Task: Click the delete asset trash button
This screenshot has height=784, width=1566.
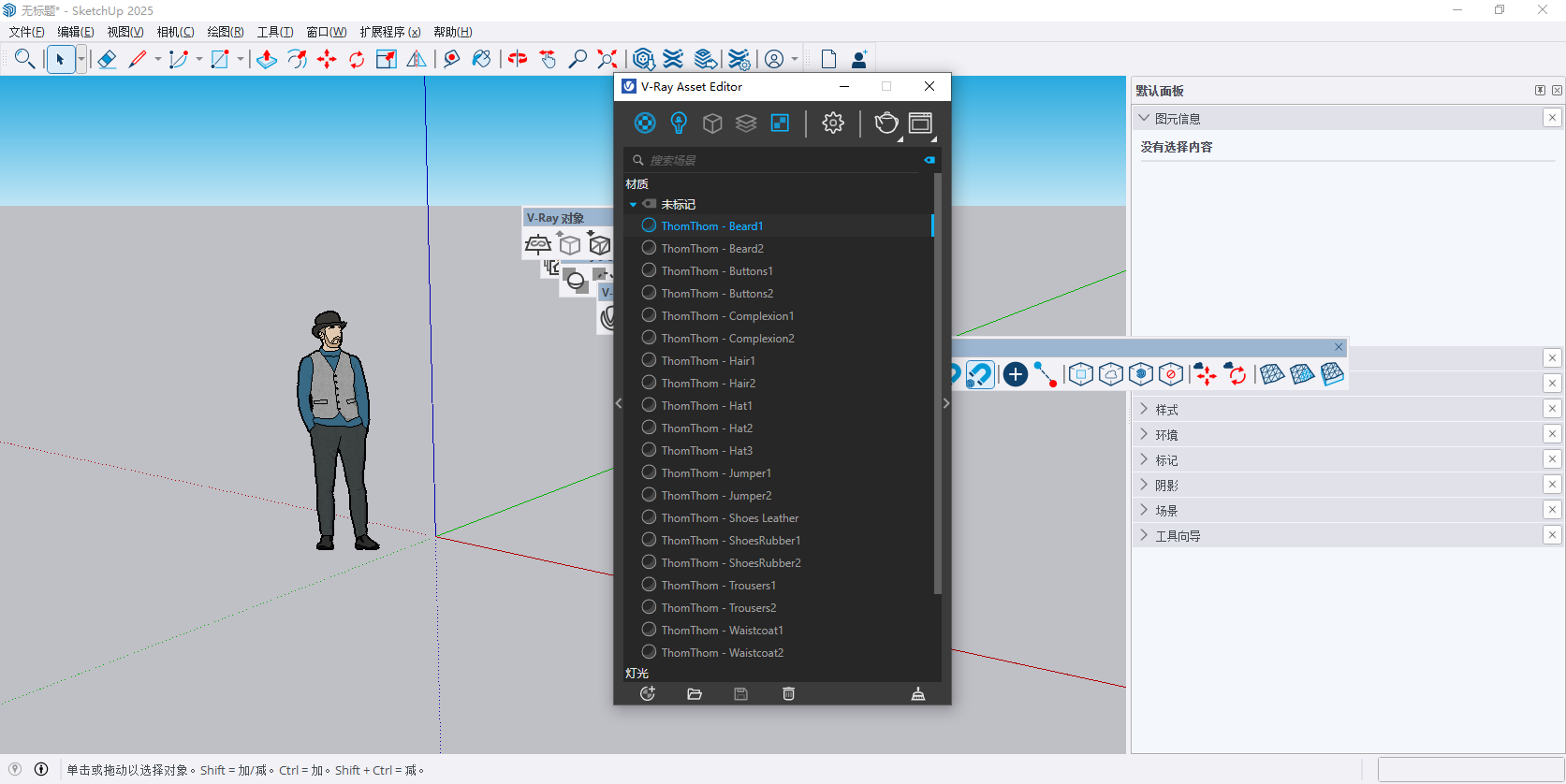Action: [789, 693]
